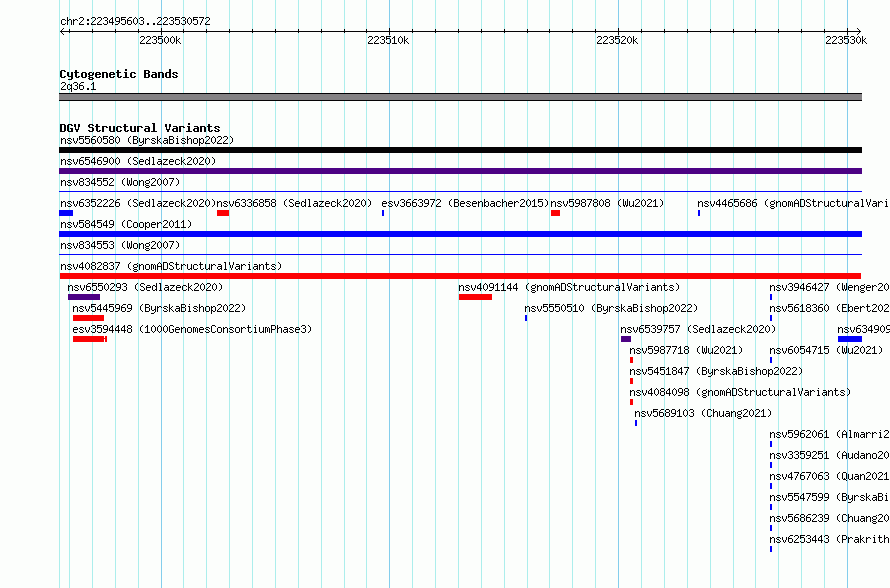Click red block under nsv5987808

[555, 213]
